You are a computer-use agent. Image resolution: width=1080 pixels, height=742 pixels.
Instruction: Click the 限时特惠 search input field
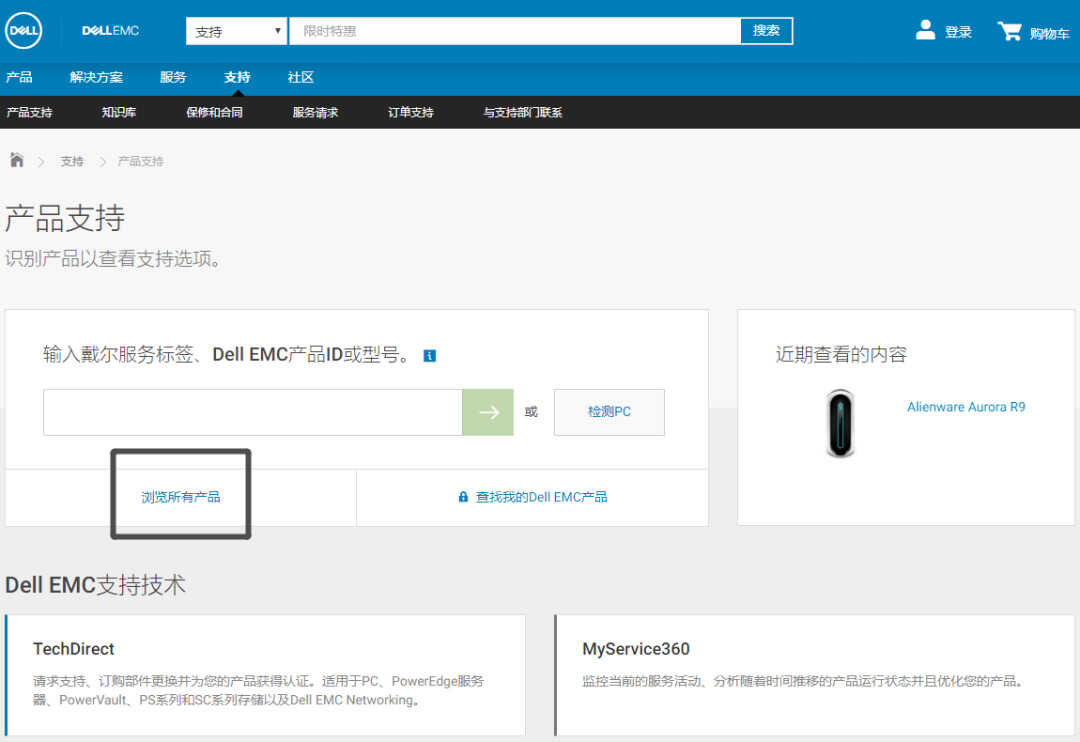click(x=515, y=31)
